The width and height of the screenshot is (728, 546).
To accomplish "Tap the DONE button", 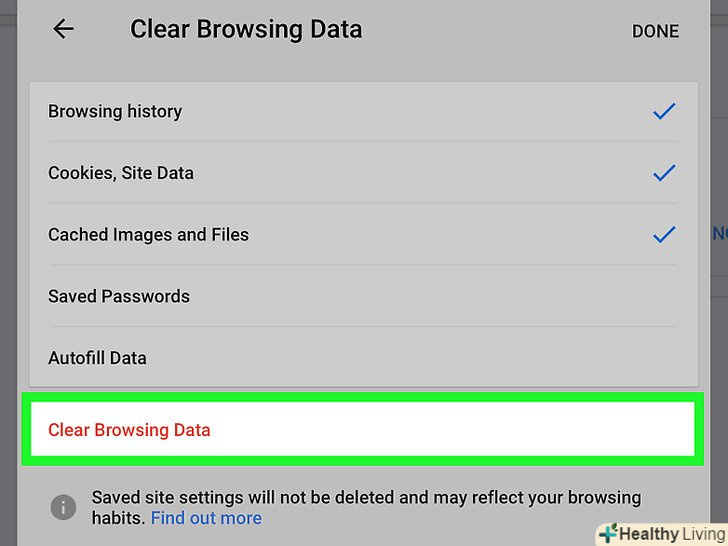I will point(655,31).
